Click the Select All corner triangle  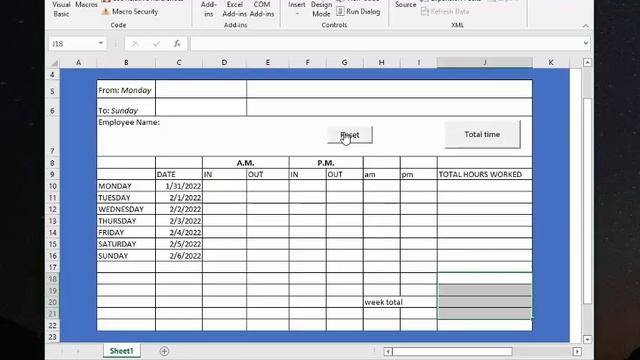pos(54,63)
